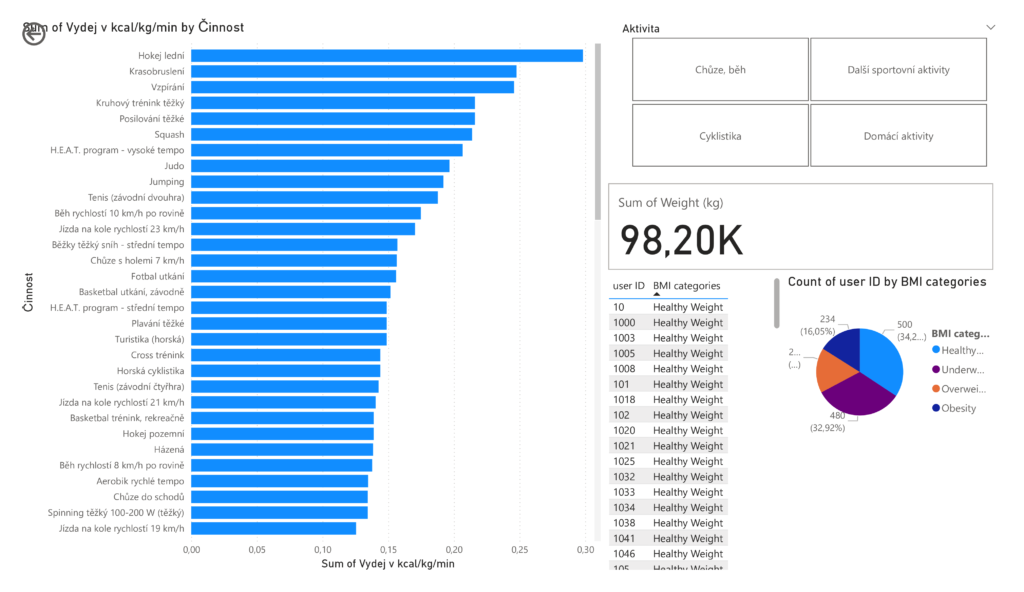Click the Sum of Weight card

click(x=800, y=226)
